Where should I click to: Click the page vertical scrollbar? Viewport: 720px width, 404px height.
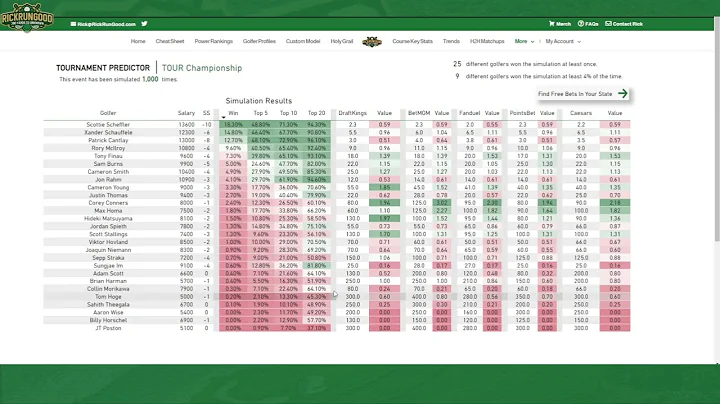pyautogui.click(x=717, y=129)
